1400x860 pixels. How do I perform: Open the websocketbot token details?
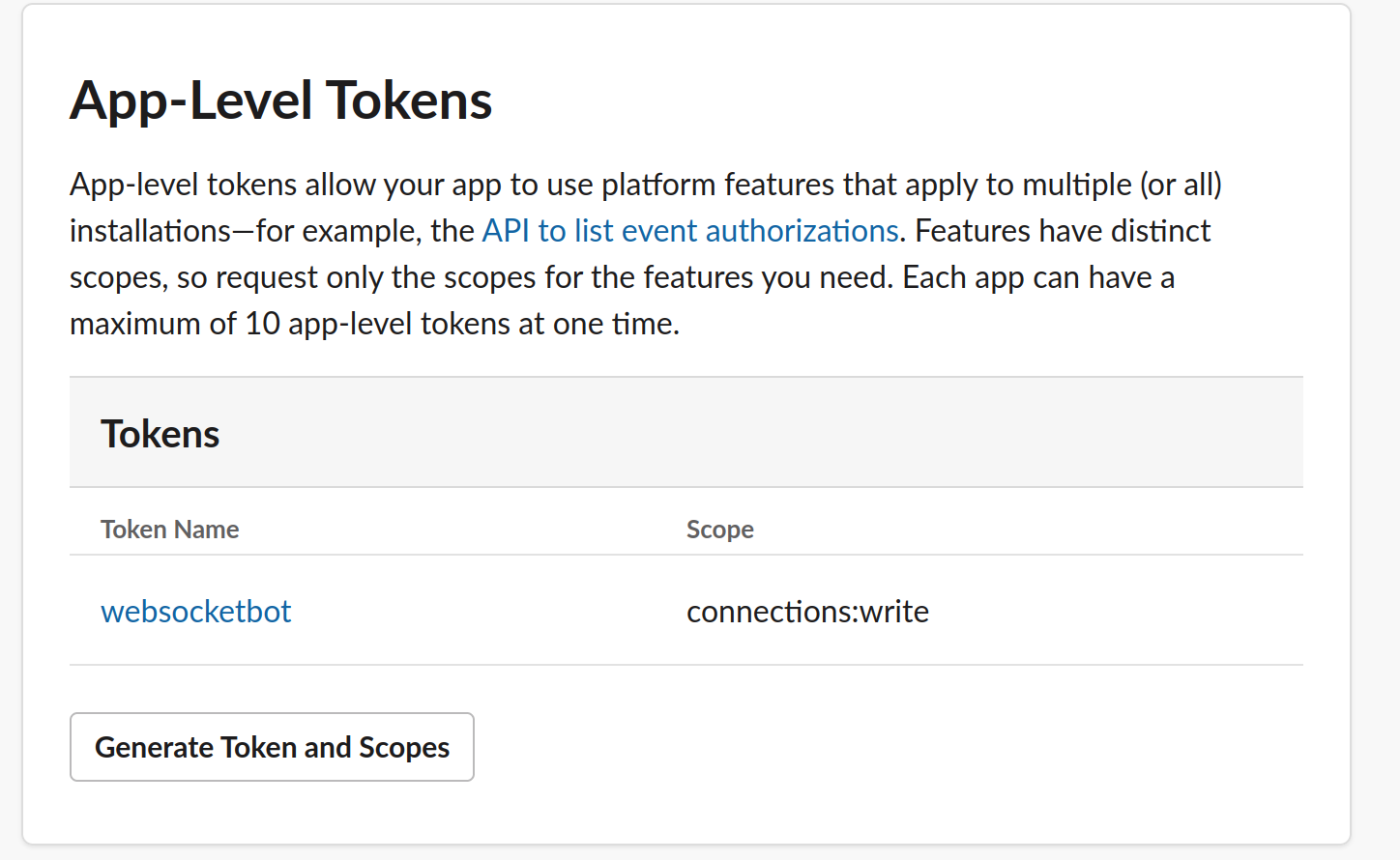tap(195, 612)
